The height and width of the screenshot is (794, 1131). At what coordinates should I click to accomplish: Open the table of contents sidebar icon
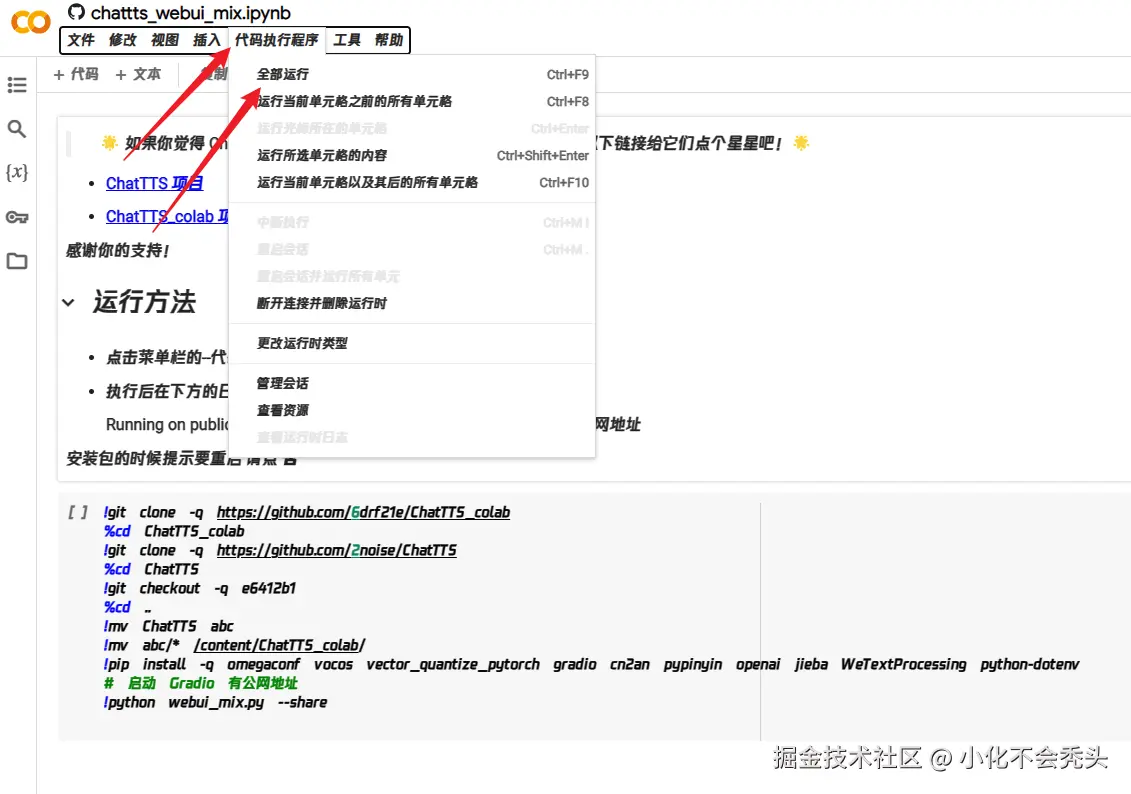pos(17,85)
